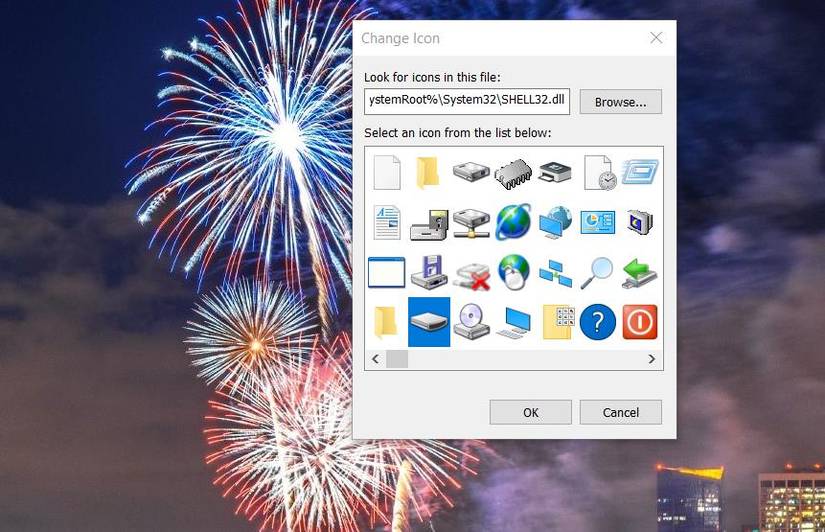Click the left arrow of icon scrollbar
Image resolution: width=825 pixels, height=532 pixels.
coord(375,359)
